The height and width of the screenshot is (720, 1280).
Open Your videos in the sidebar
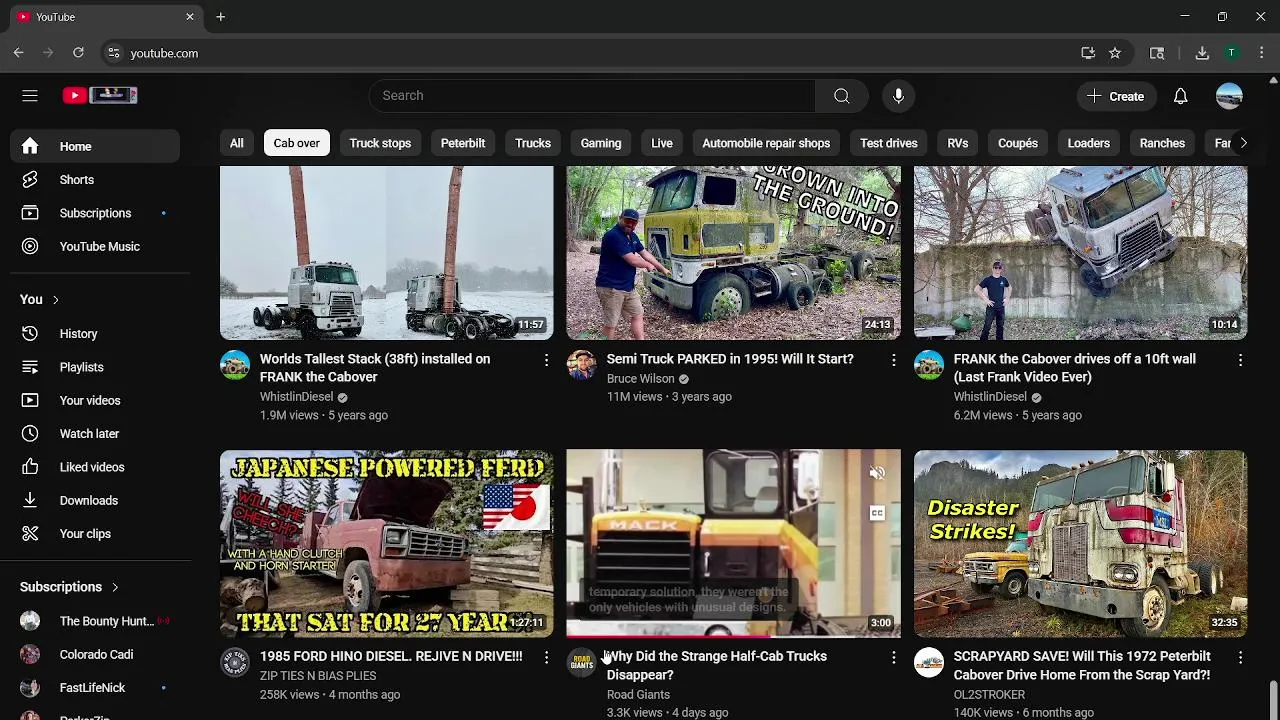95,400
